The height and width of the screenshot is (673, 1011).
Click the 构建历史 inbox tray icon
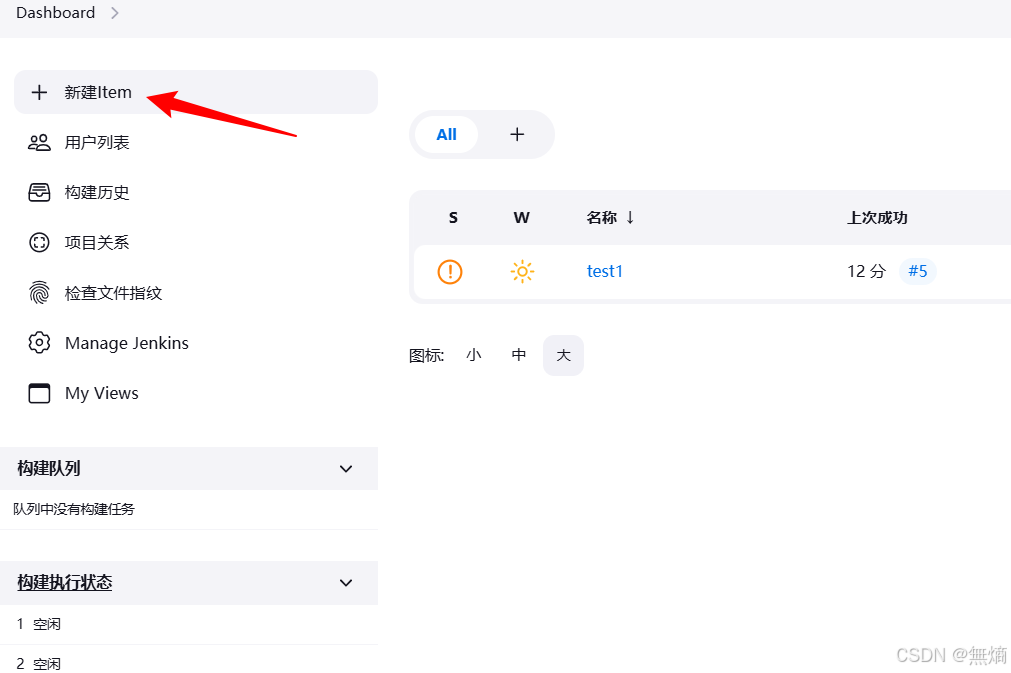39,193
